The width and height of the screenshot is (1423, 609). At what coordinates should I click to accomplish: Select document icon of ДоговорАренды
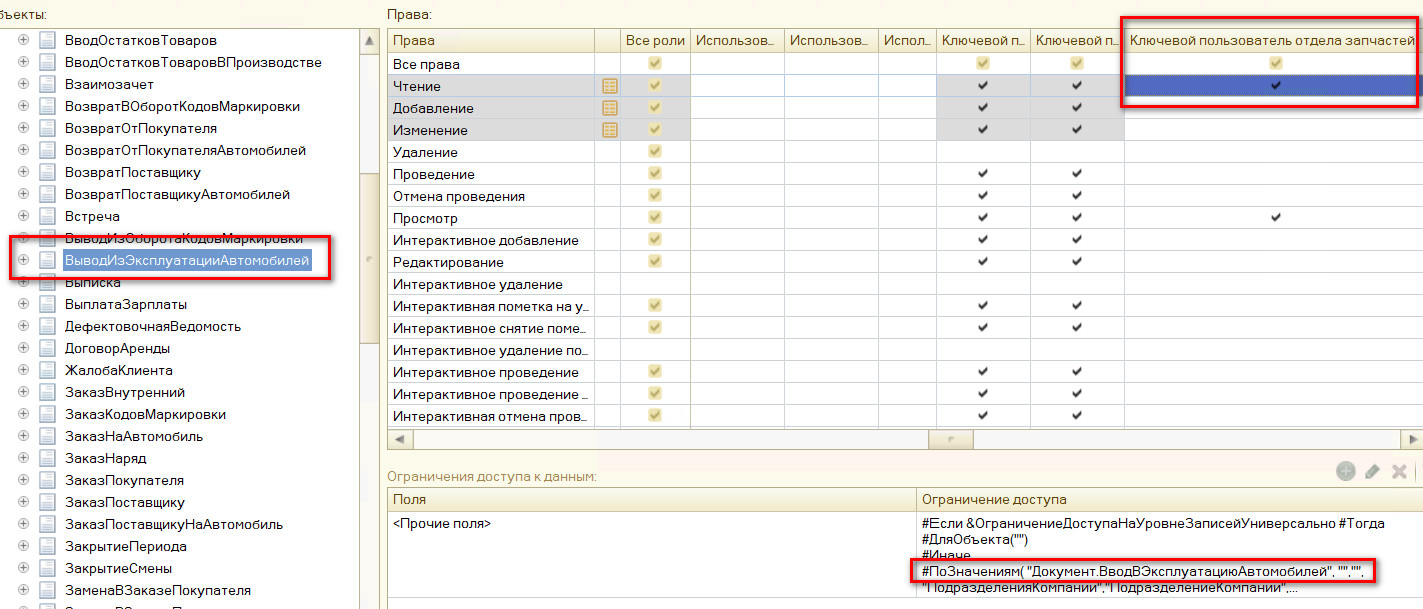coord(46,348)
